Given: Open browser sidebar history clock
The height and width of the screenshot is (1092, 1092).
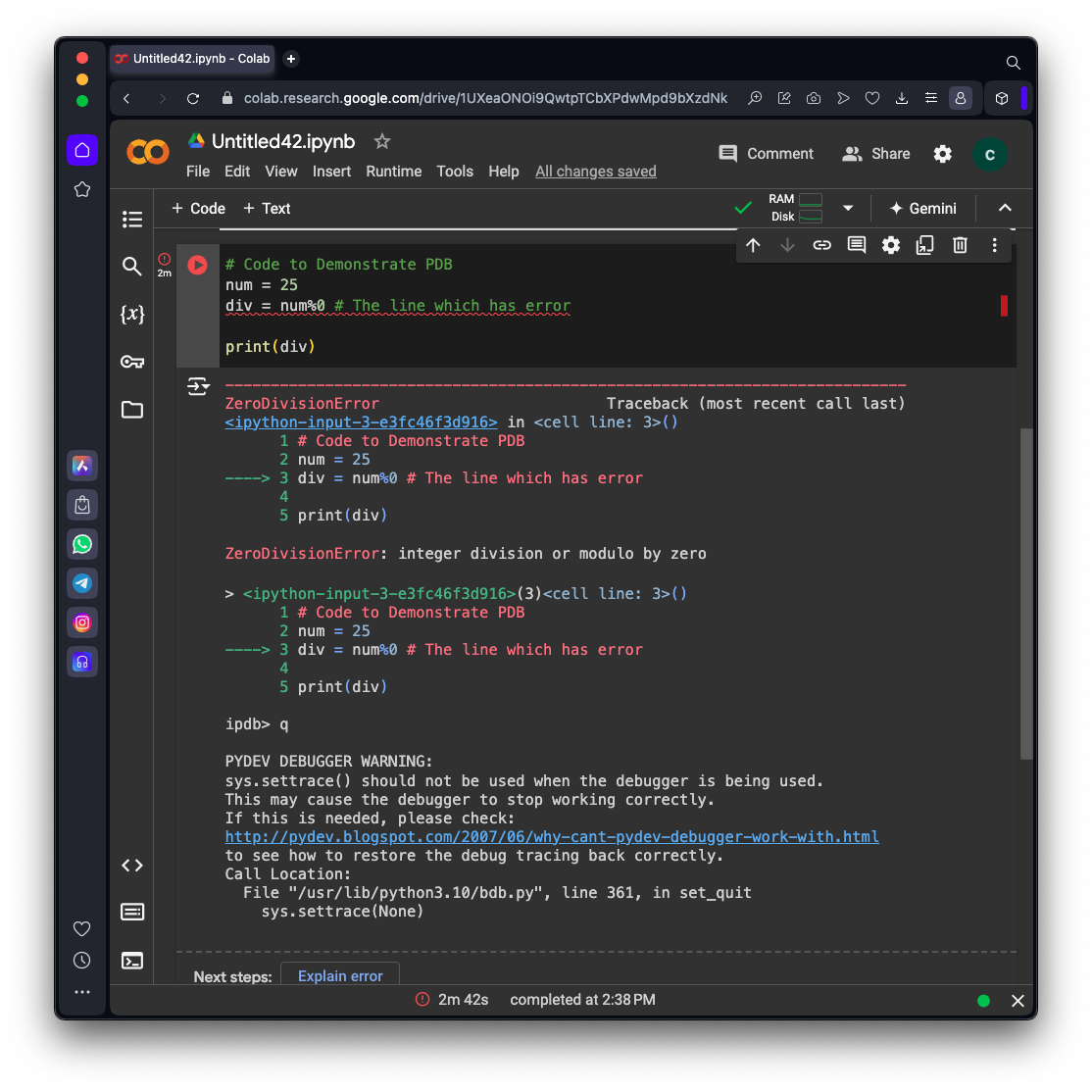Looking at the screenshot, I should tap(82, 961).
